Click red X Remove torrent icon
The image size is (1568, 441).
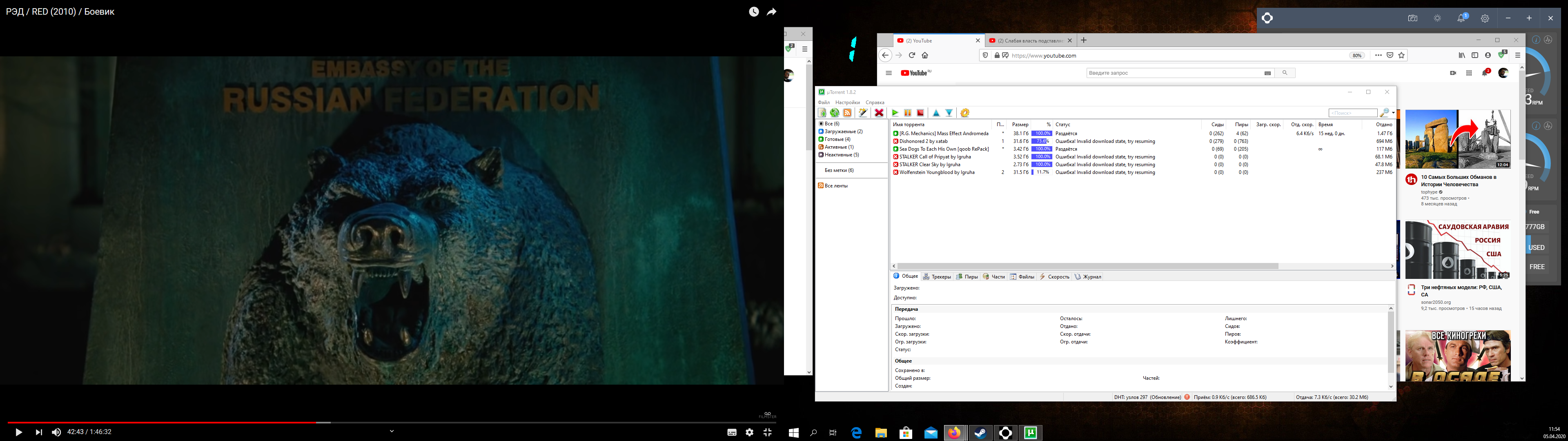879,113
